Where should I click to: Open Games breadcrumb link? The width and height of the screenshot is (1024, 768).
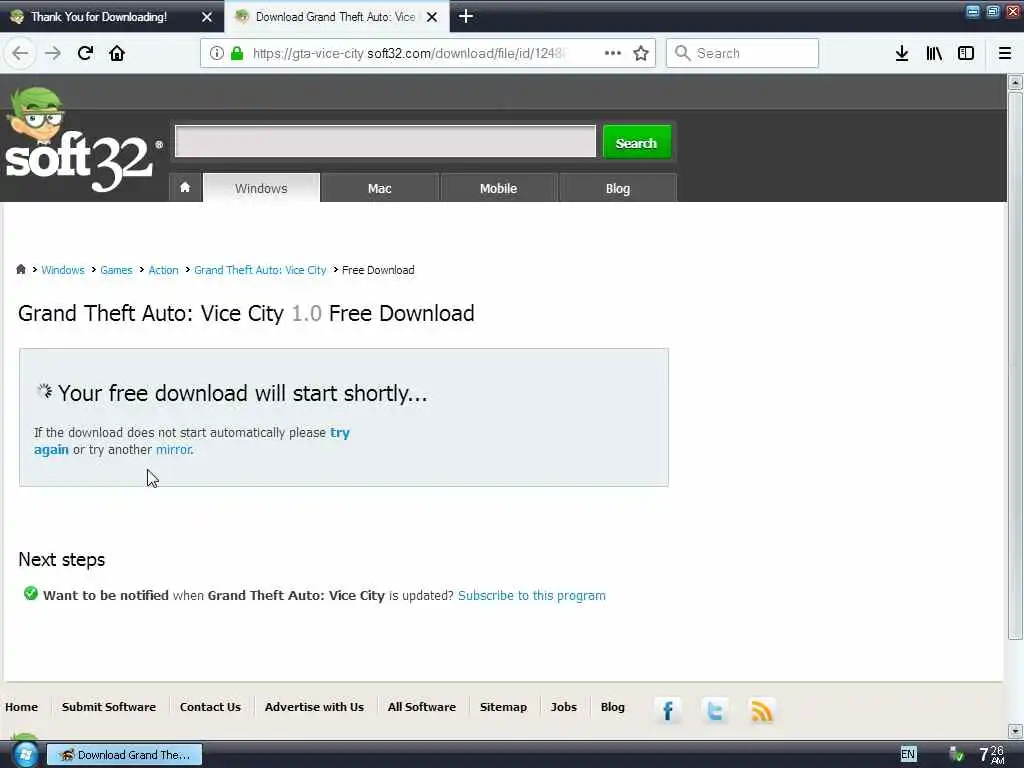point(116,270)
